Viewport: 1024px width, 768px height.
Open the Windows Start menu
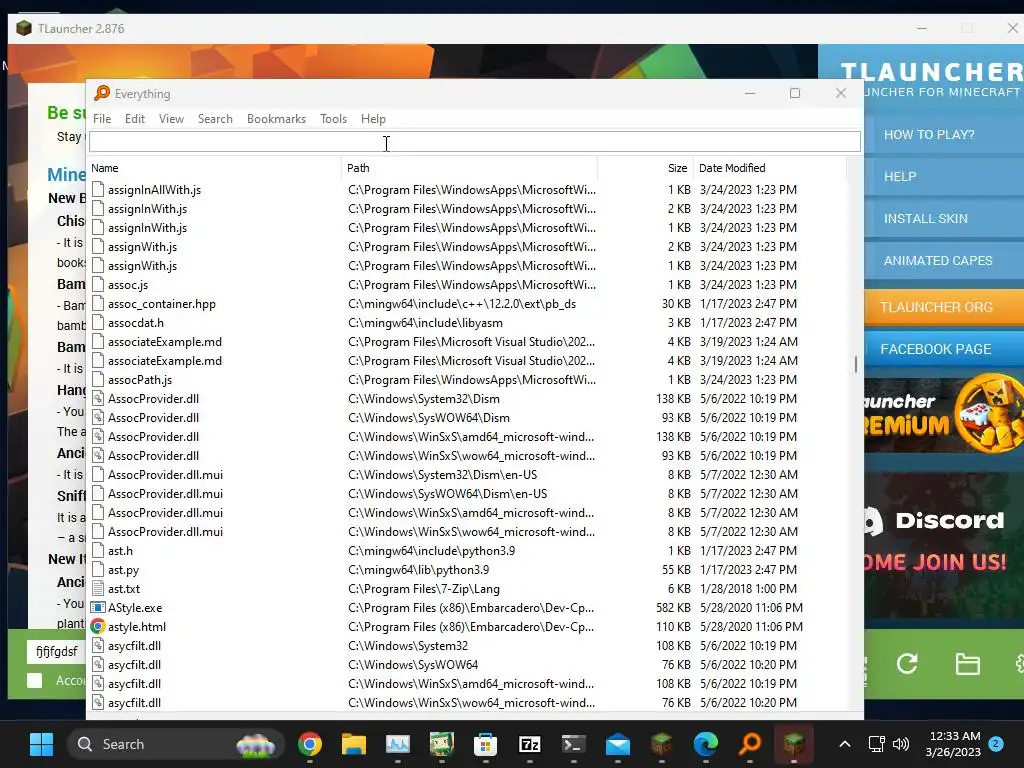pyautogui.click(x=42, y=744)
